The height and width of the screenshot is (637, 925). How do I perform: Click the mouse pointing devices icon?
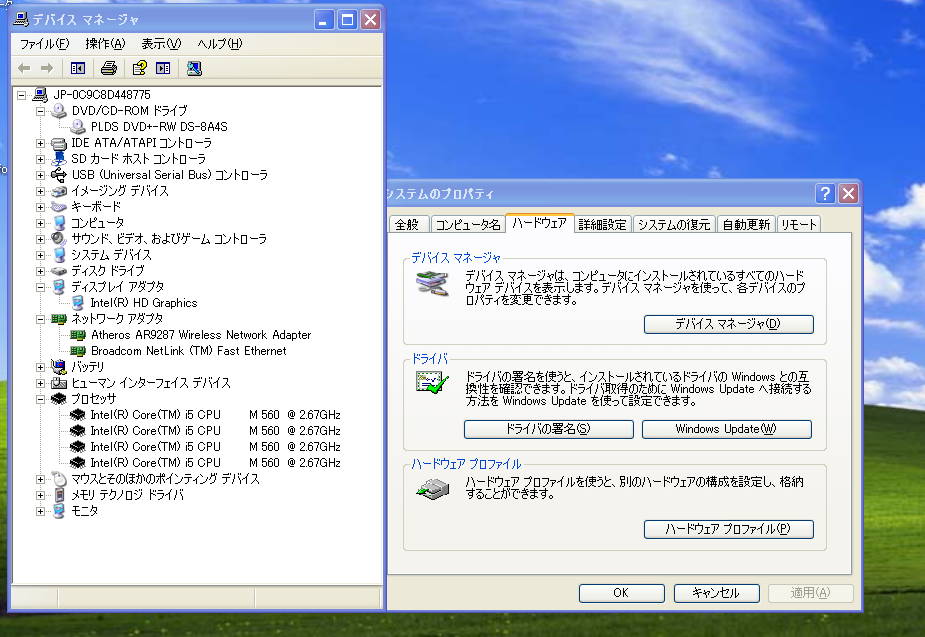pos(59,478)
